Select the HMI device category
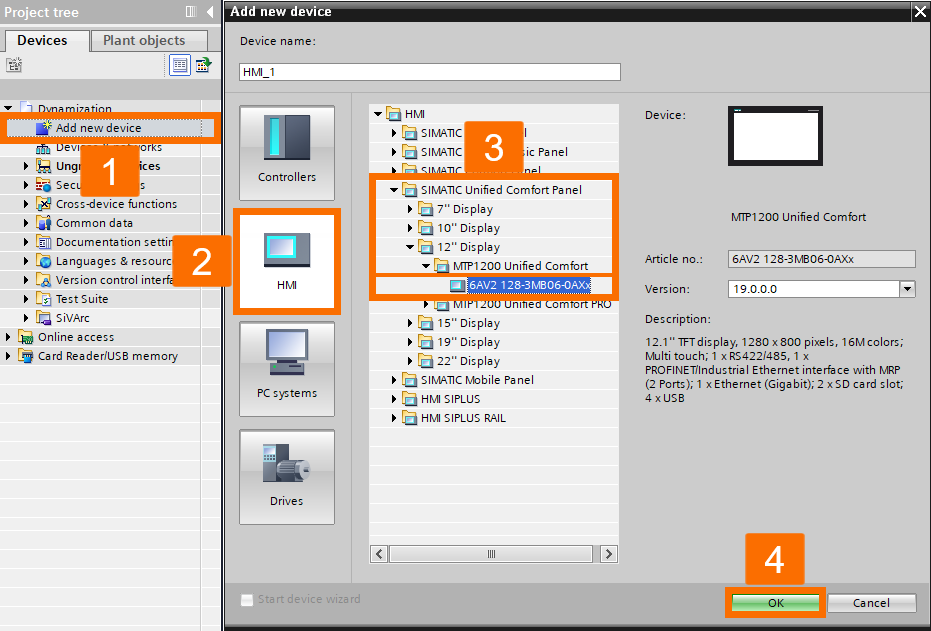Viewport: 931px width, 631px height. coord(287,261)
